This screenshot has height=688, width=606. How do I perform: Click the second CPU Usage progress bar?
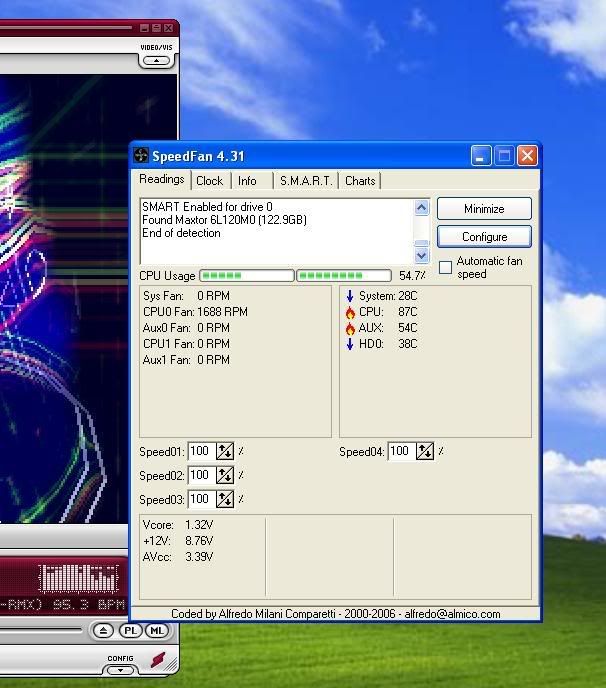tap(344, 276)
